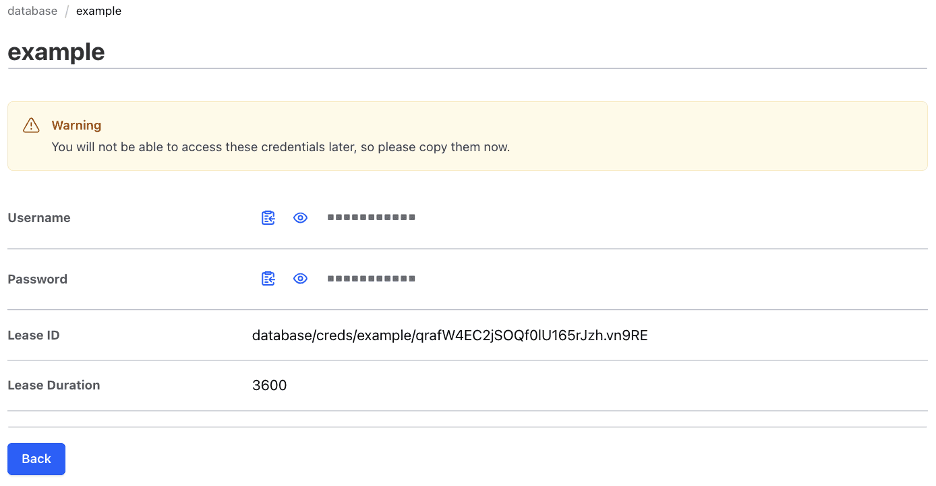Click the current example breadcrumb
Image resolution: width=936 pixels, height=486 pixels.
[x=99, y=11]
